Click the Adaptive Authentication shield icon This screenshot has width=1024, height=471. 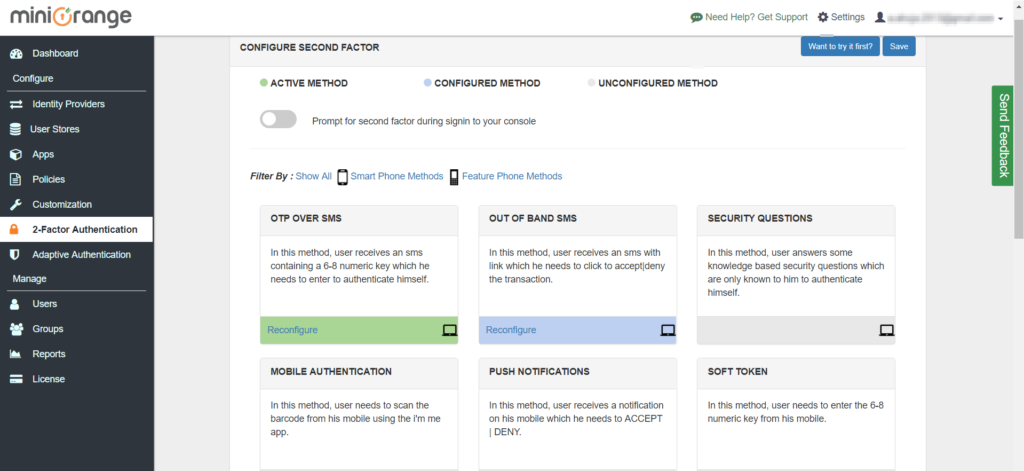pos(16,255)
